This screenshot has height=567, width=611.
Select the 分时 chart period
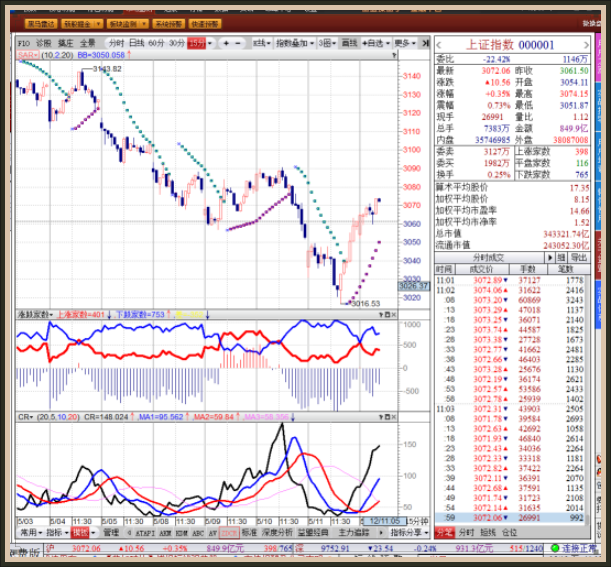pos(116,43)
